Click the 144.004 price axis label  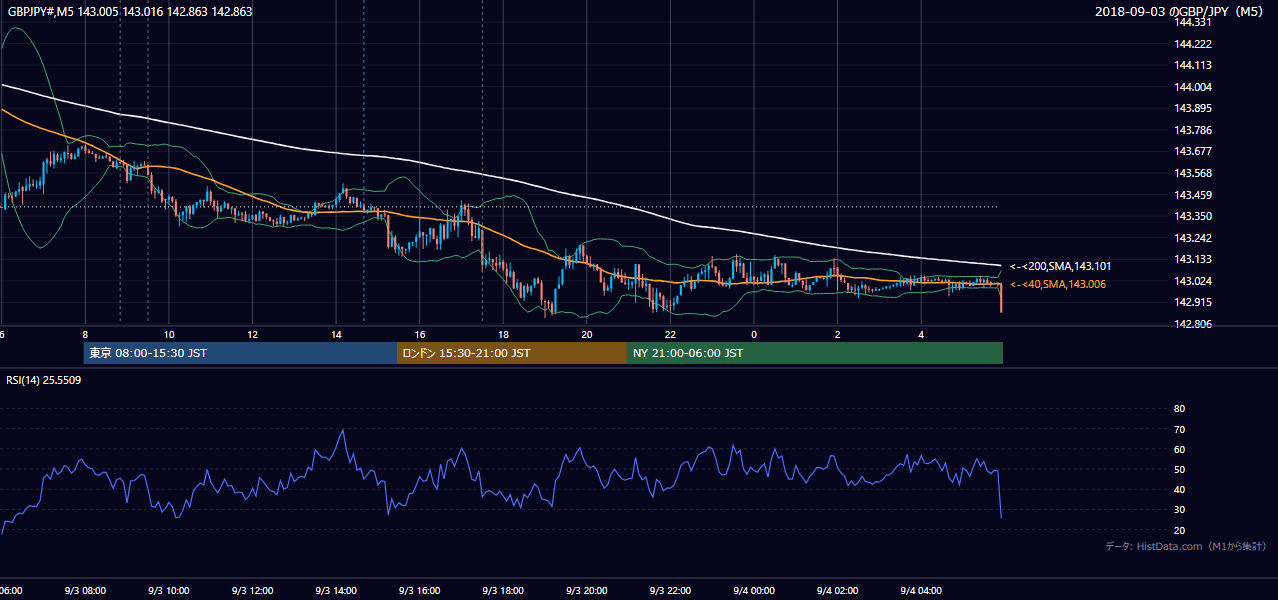click(x=1192, y=87)
